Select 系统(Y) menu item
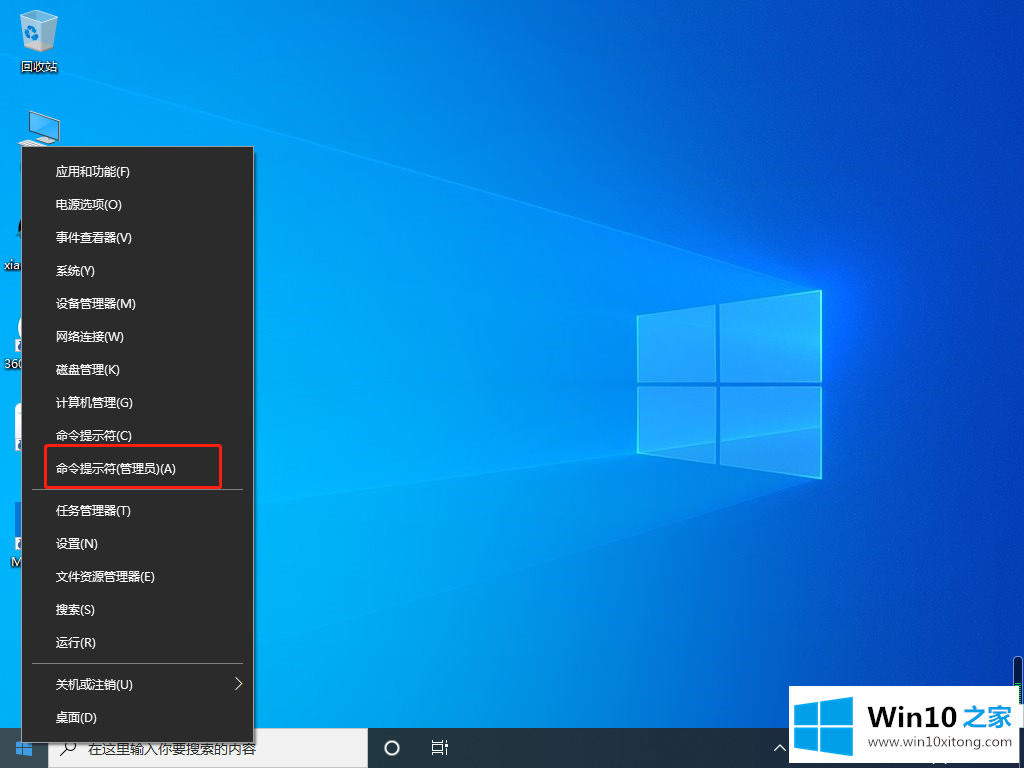1024x768 pixels. [x=75, y=271]
